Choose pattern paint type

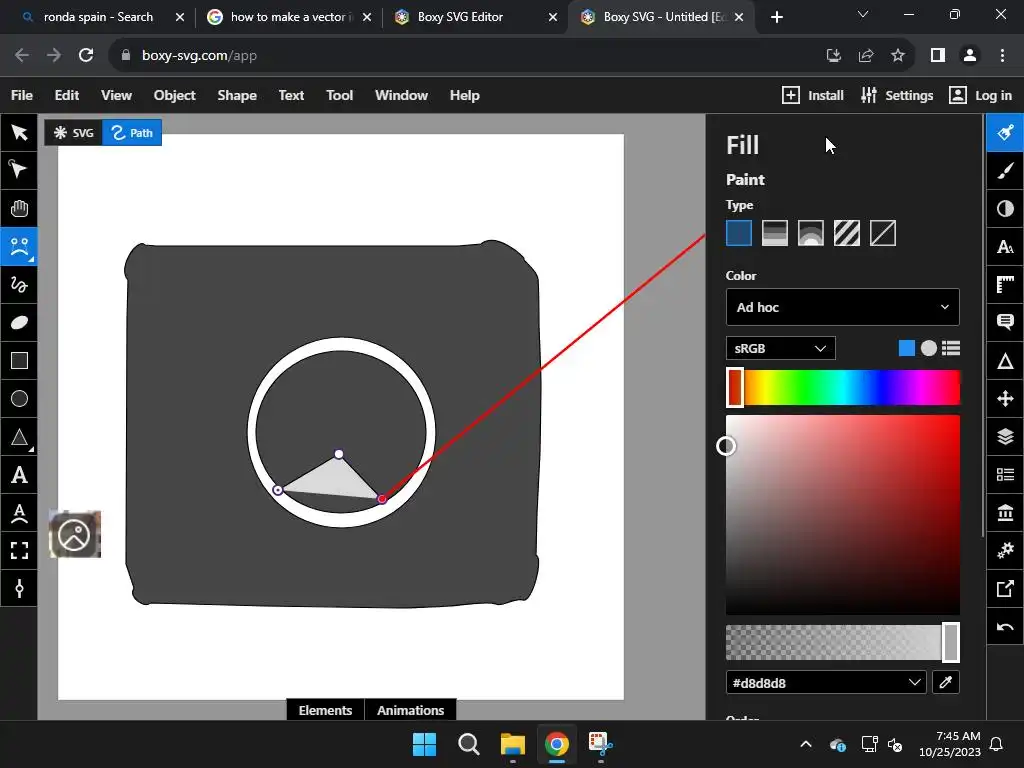(x=846, y=233)
